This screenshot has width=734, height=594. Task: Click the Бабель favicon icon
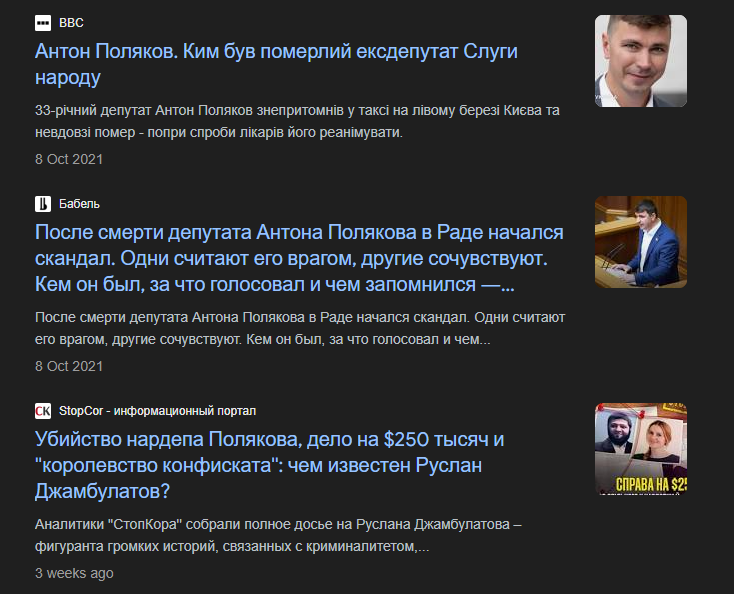tap(43, 204)
